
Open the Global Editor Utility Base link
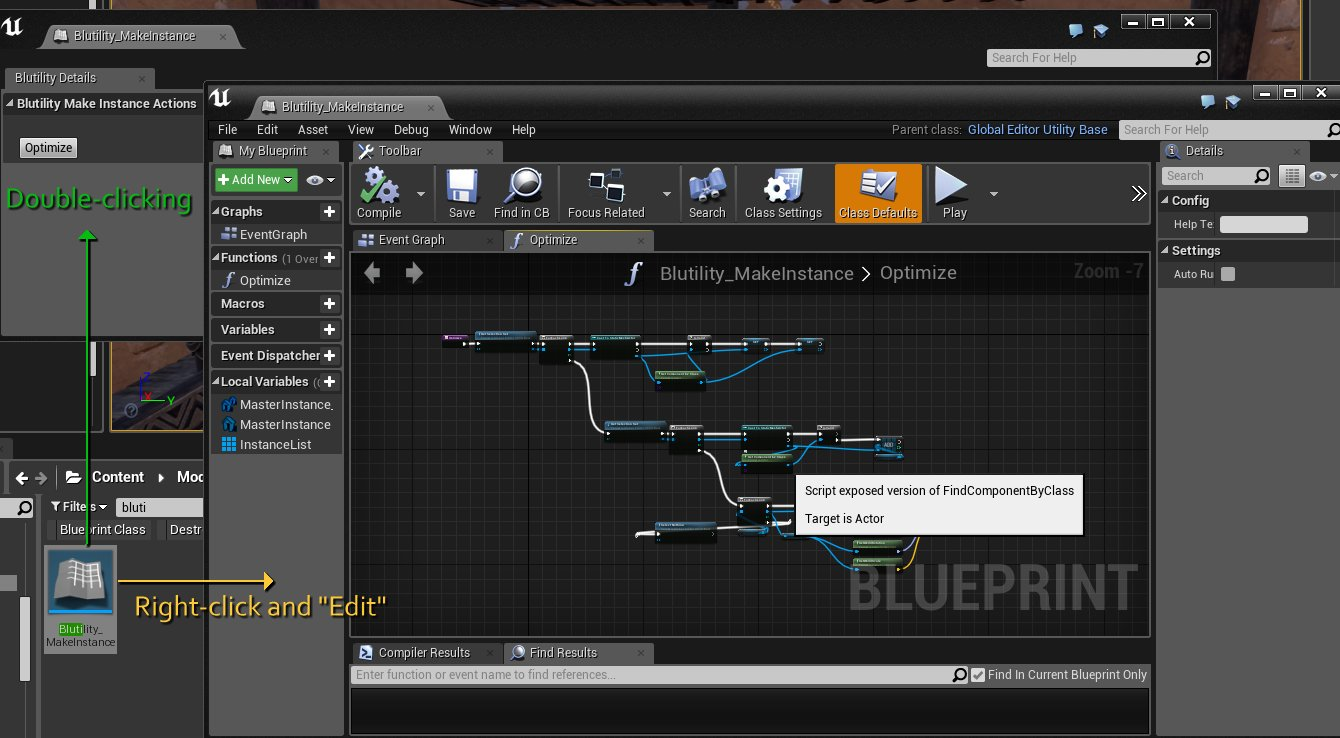pos(1037,130)
